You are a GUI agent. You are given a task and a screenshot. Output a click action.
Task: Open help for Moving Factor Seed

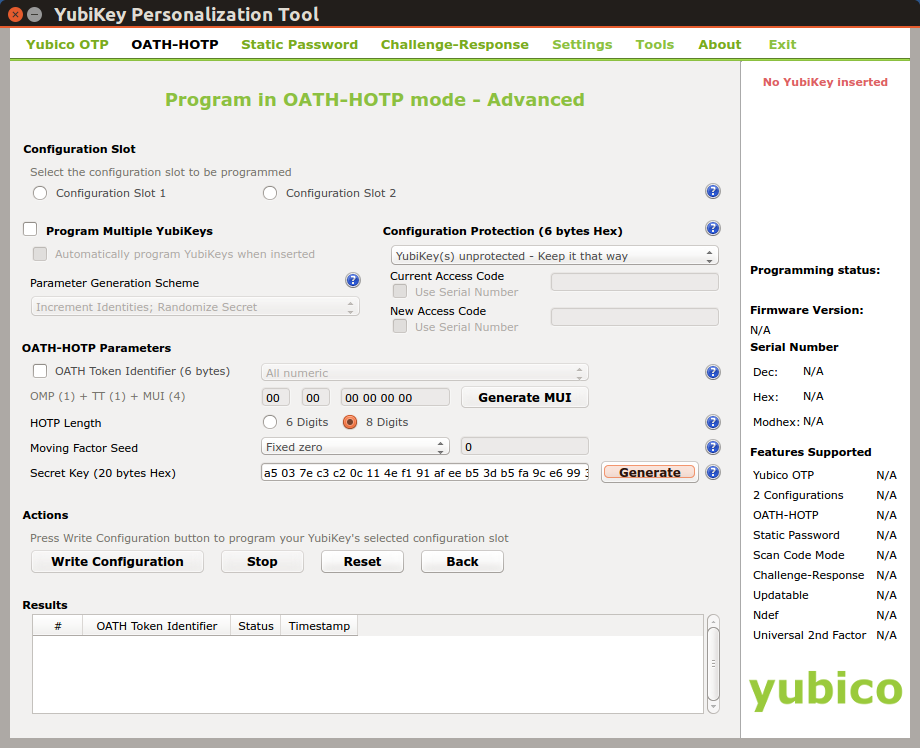tap(712, 447)
